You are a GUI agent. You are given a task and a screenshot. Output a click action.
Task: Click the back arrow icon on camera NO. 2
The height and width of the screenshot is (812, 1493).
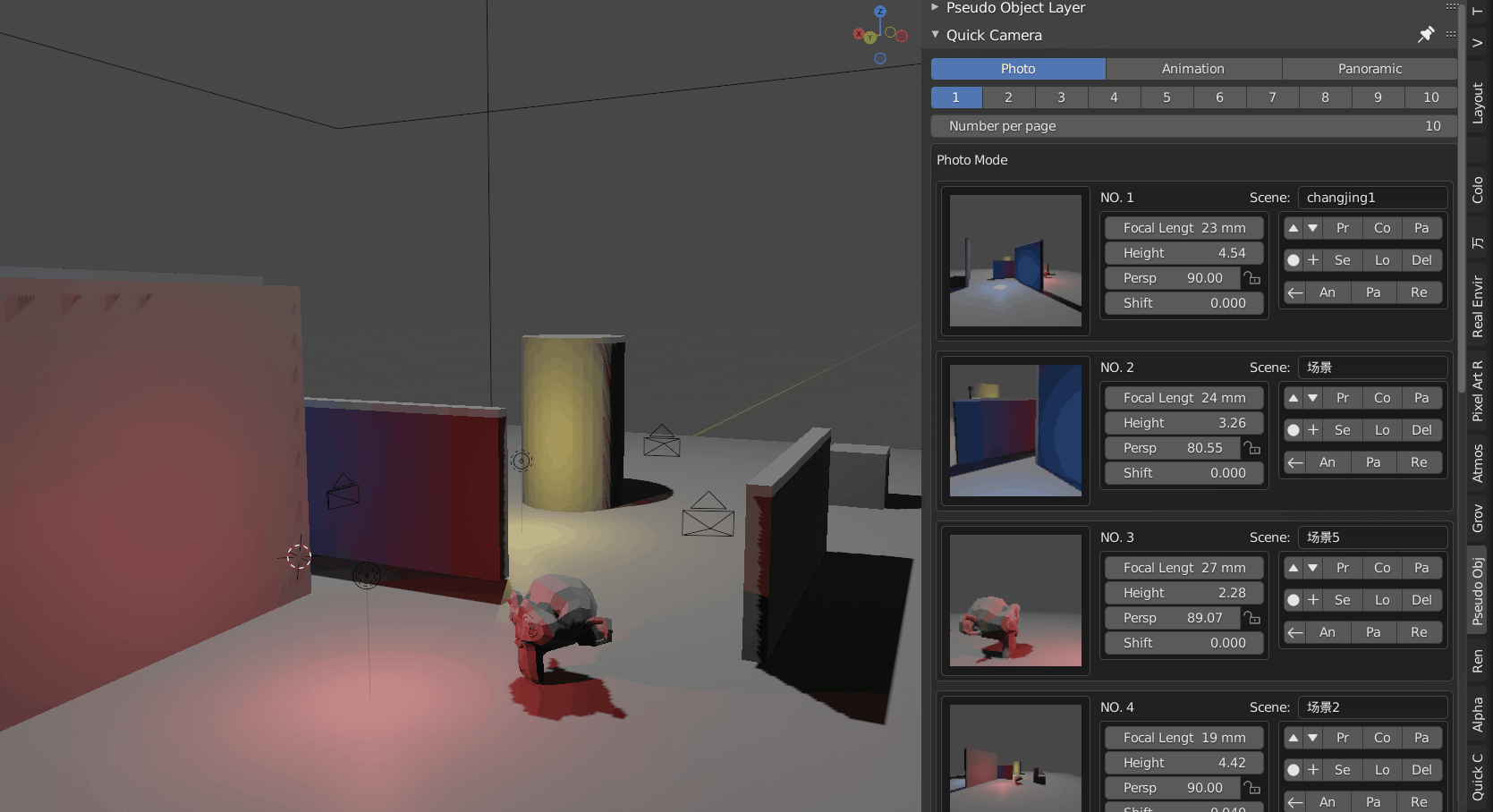pos(1294,462)
